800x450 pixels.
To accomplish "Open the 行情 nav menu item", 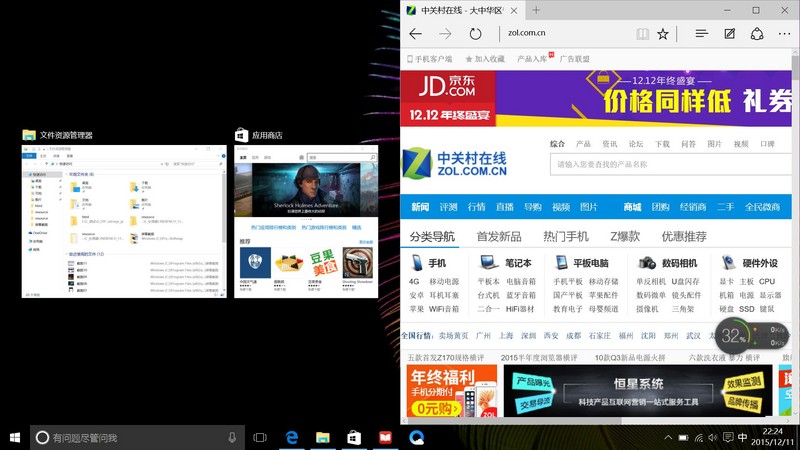I will click(x=477, y=207).
